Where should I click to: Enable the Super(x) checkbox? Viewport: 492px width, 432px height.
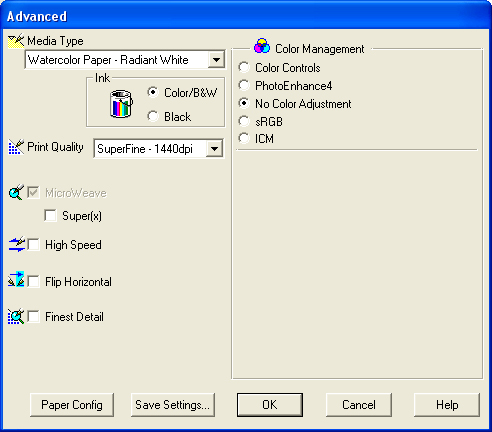50,215
